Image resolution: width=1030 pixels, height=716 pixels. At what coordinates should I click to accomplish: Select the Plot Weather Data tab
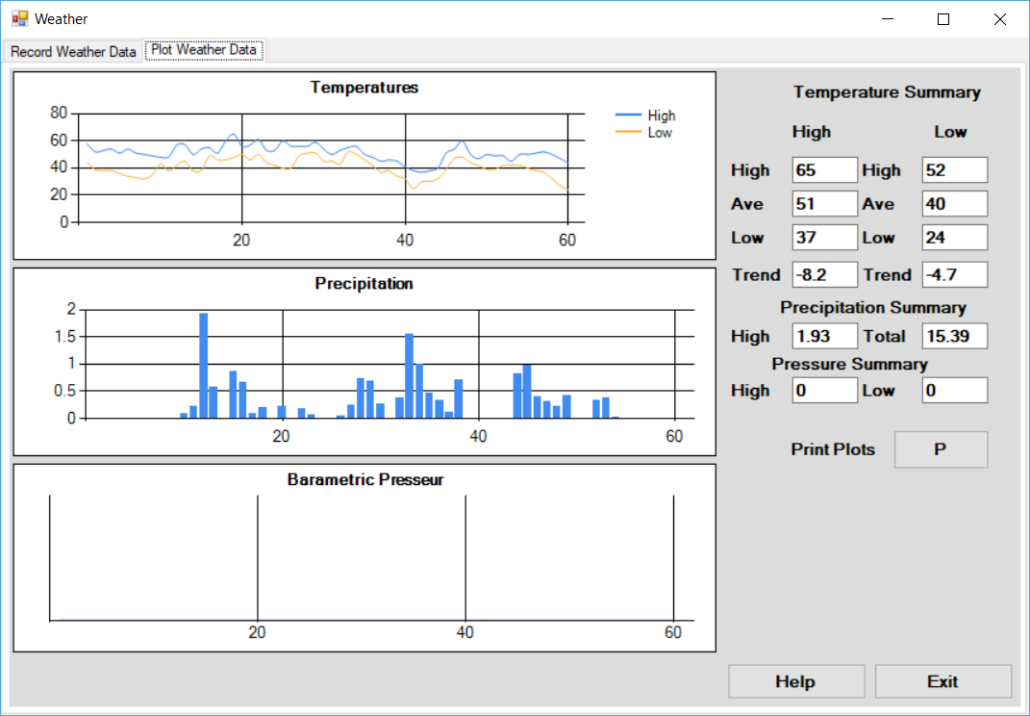tap(204, 50)
